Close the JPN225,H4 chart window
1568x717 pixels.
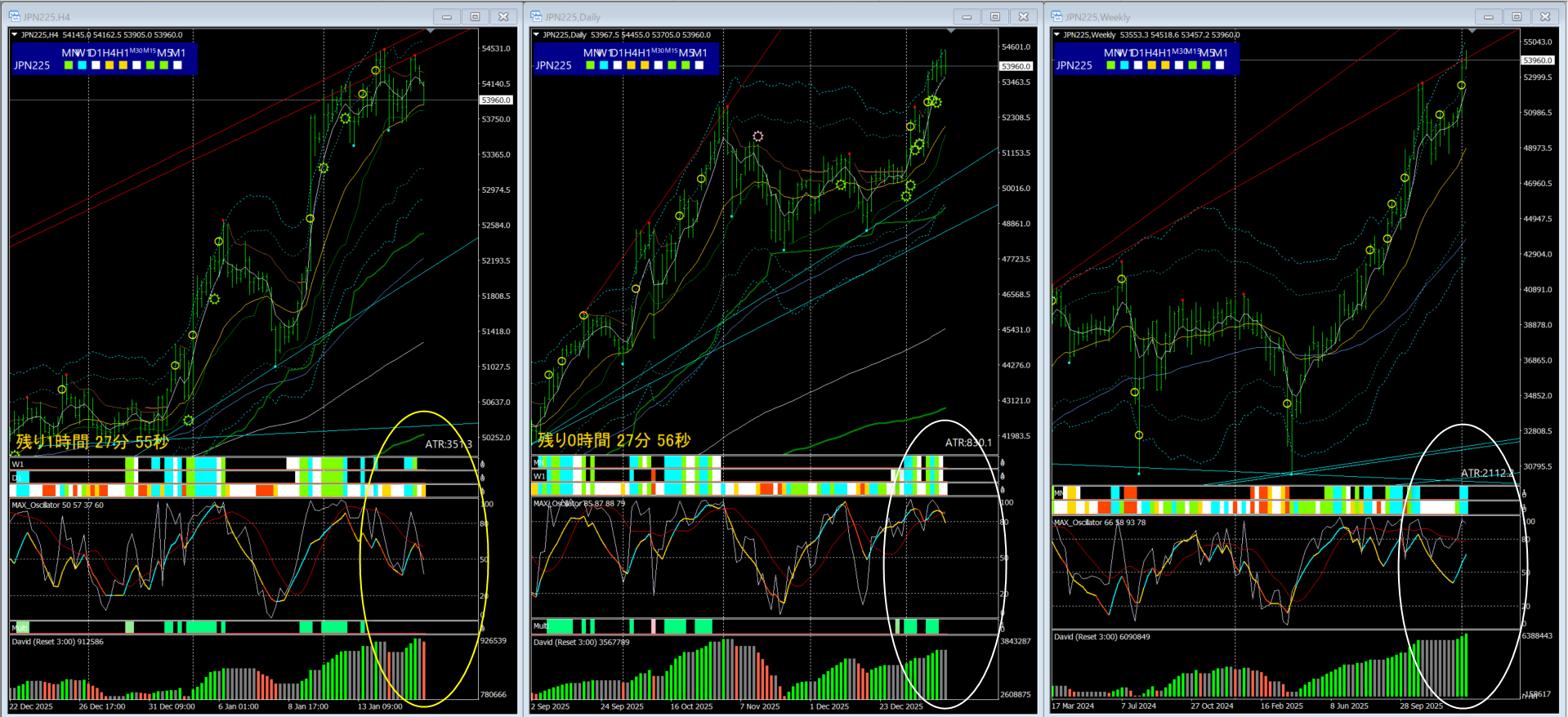point(504,16)
